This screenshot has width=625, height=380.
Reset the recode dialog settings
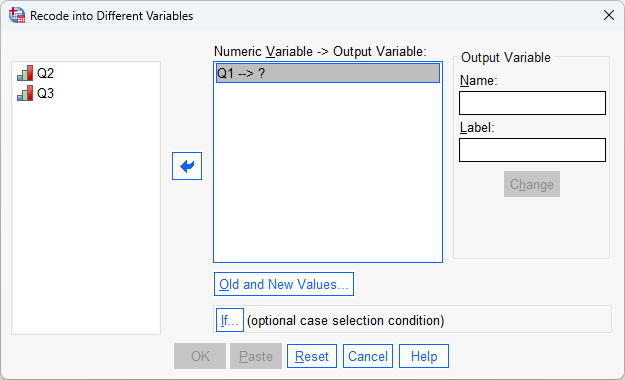pyautogui.click(x=312, y=356)
